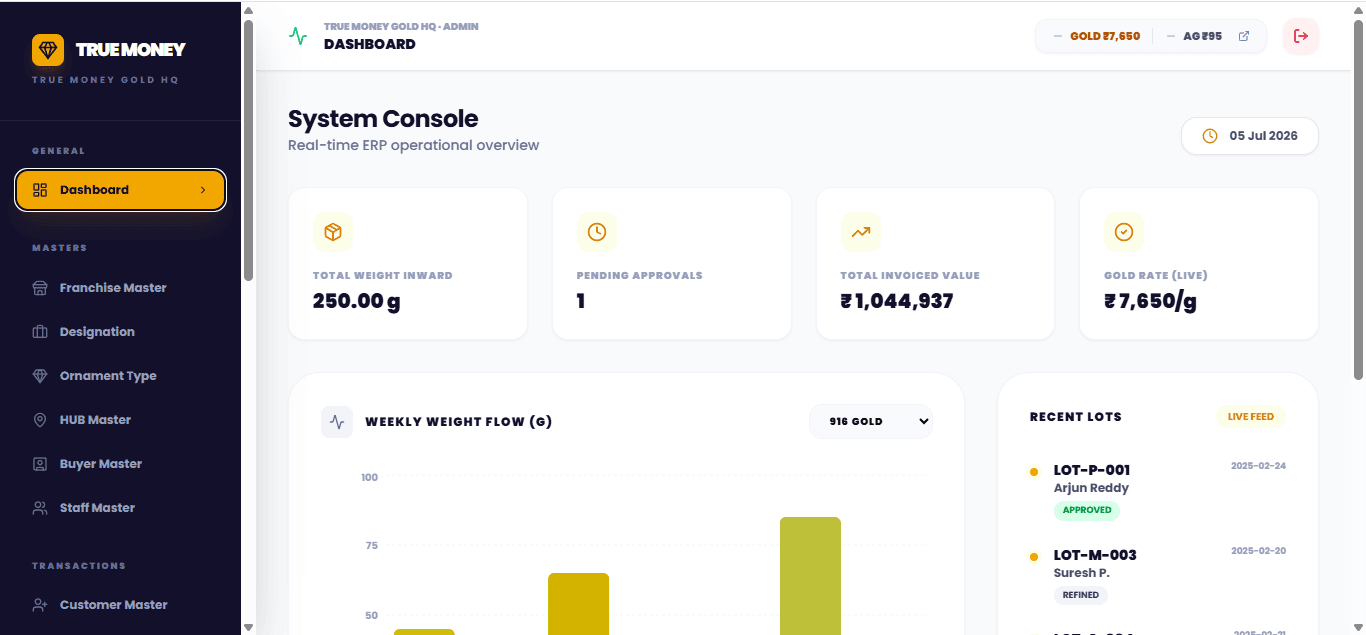The image size is (1366, 635).
Task: Click the System Console heading
Action: click(383, 119)
